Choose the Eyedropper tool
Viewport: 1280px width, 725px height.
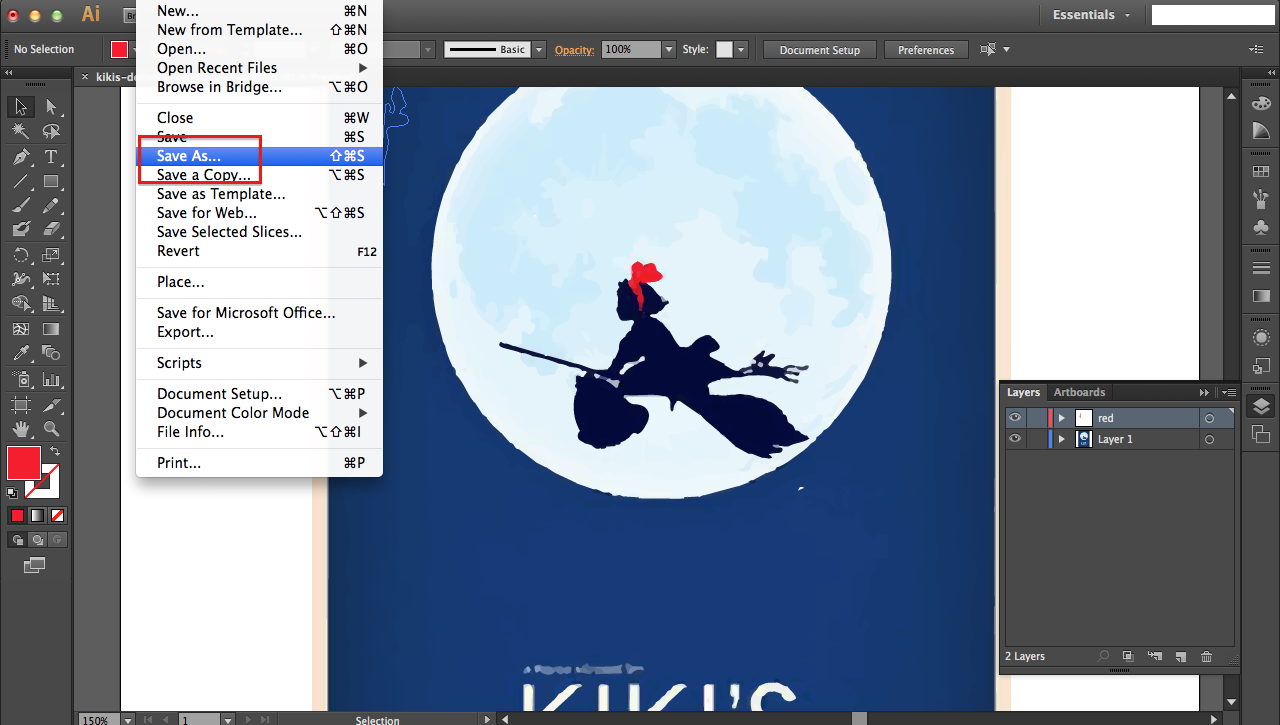21,353
